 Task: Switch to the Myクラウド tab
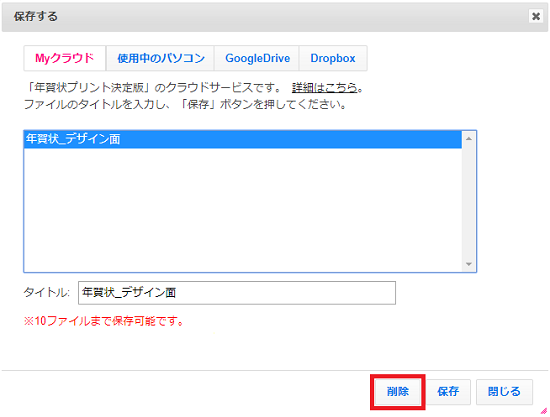(x=65, y=58)
